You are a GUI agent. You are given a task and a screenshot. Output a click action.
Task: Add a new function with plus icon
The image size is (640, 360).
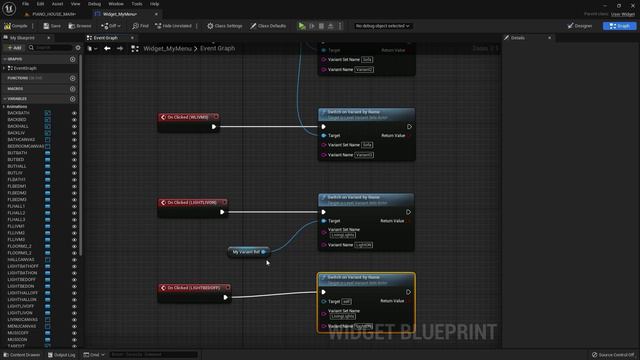(72, 78)
